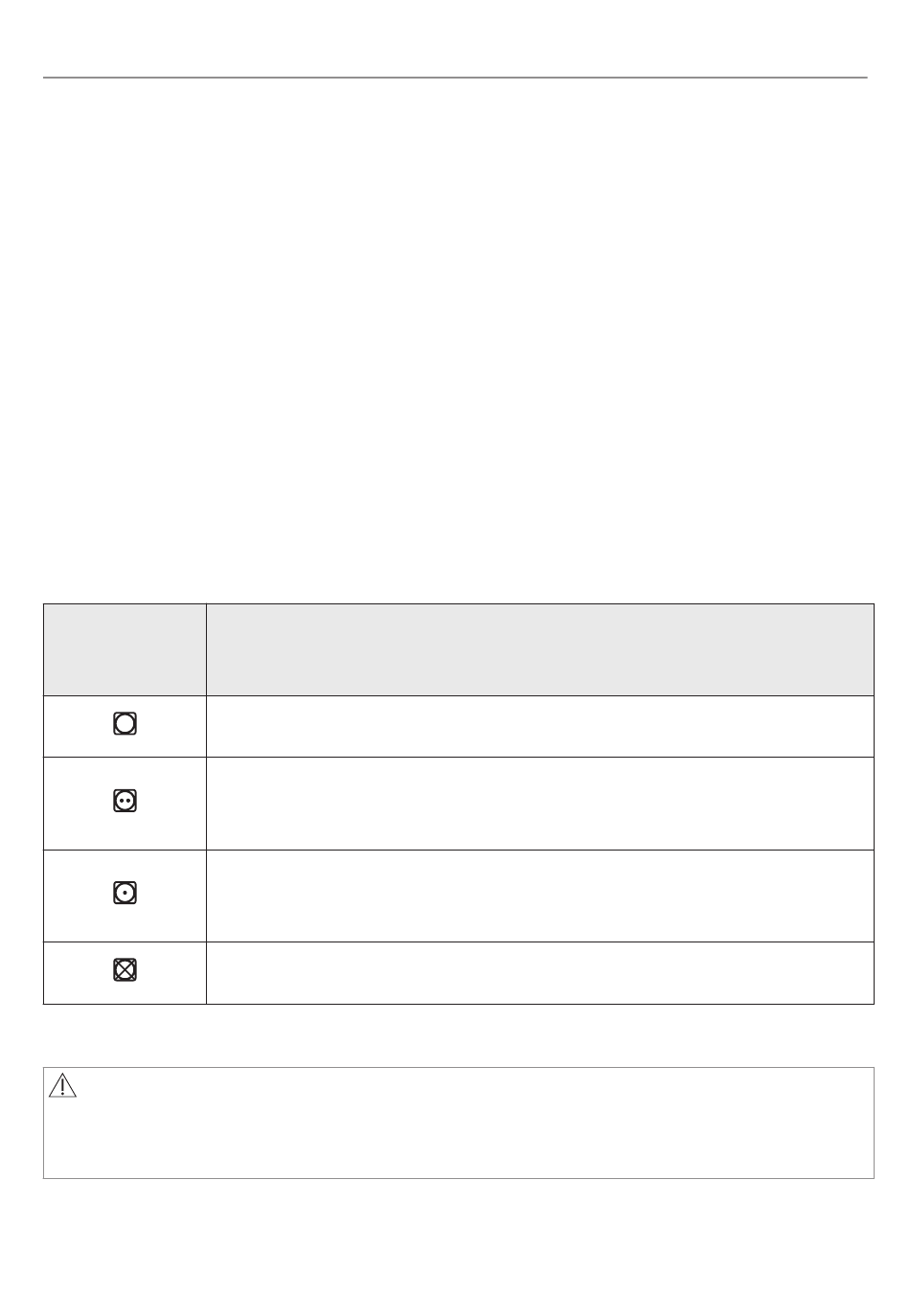
Task: Click the plain tumble-dry circle-in-square symbol
Action: tap(125, 723)
